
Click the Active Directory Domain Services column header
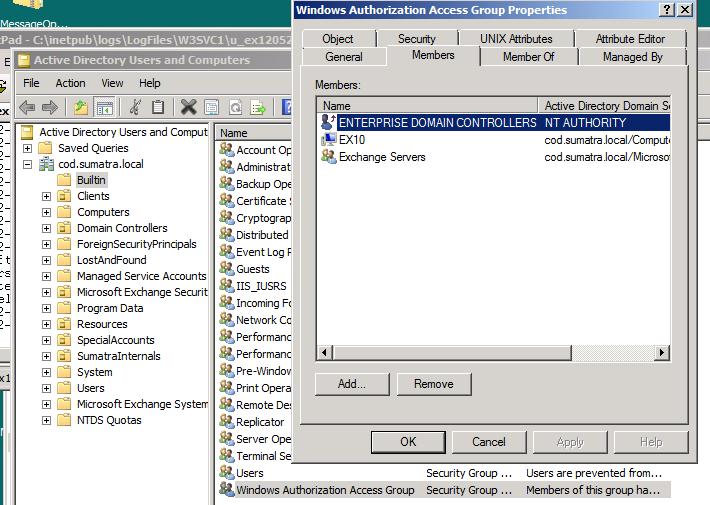[x=604, y=106]
